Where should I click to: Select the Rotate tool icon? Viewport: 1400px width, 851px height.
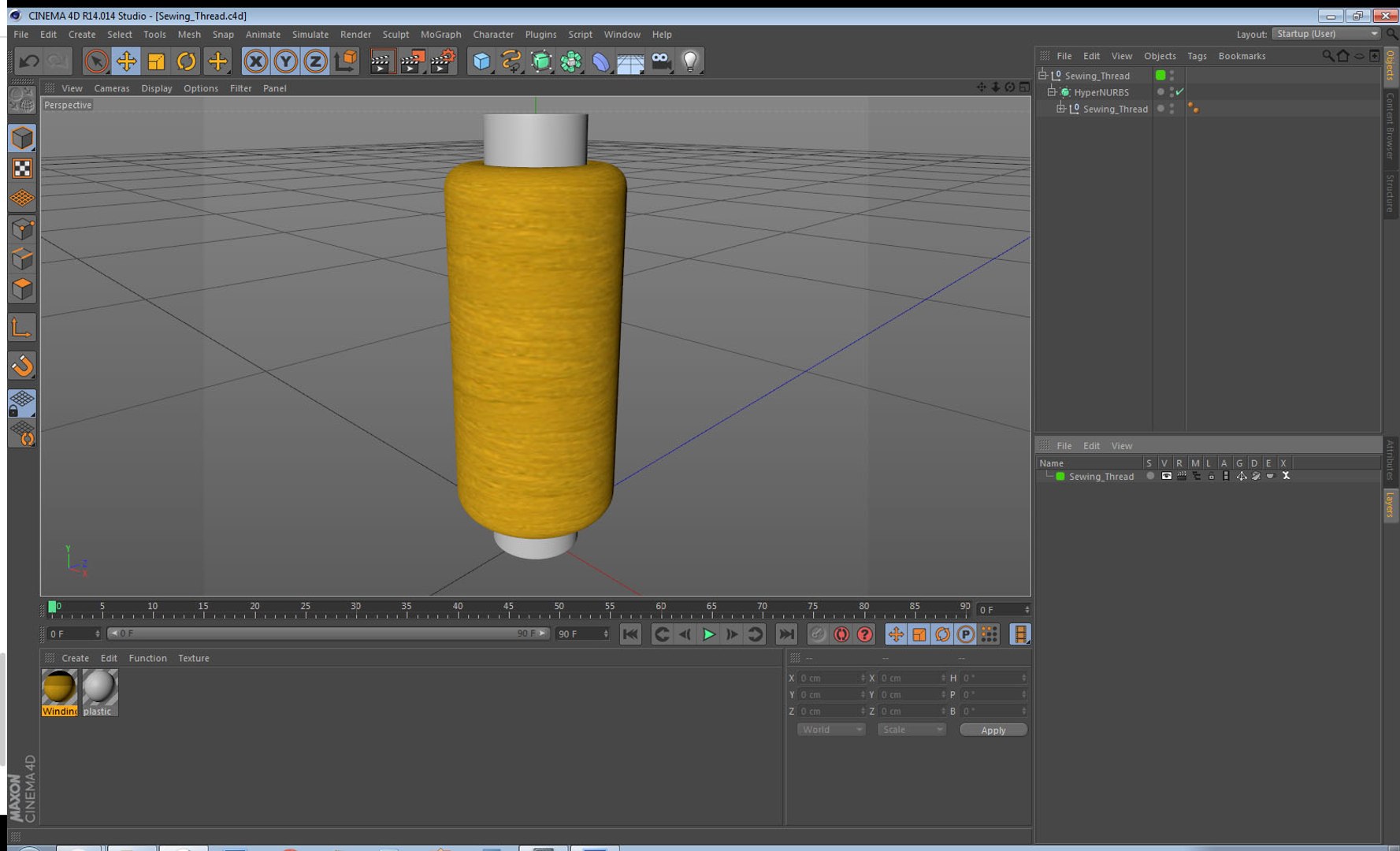[186, 61]
